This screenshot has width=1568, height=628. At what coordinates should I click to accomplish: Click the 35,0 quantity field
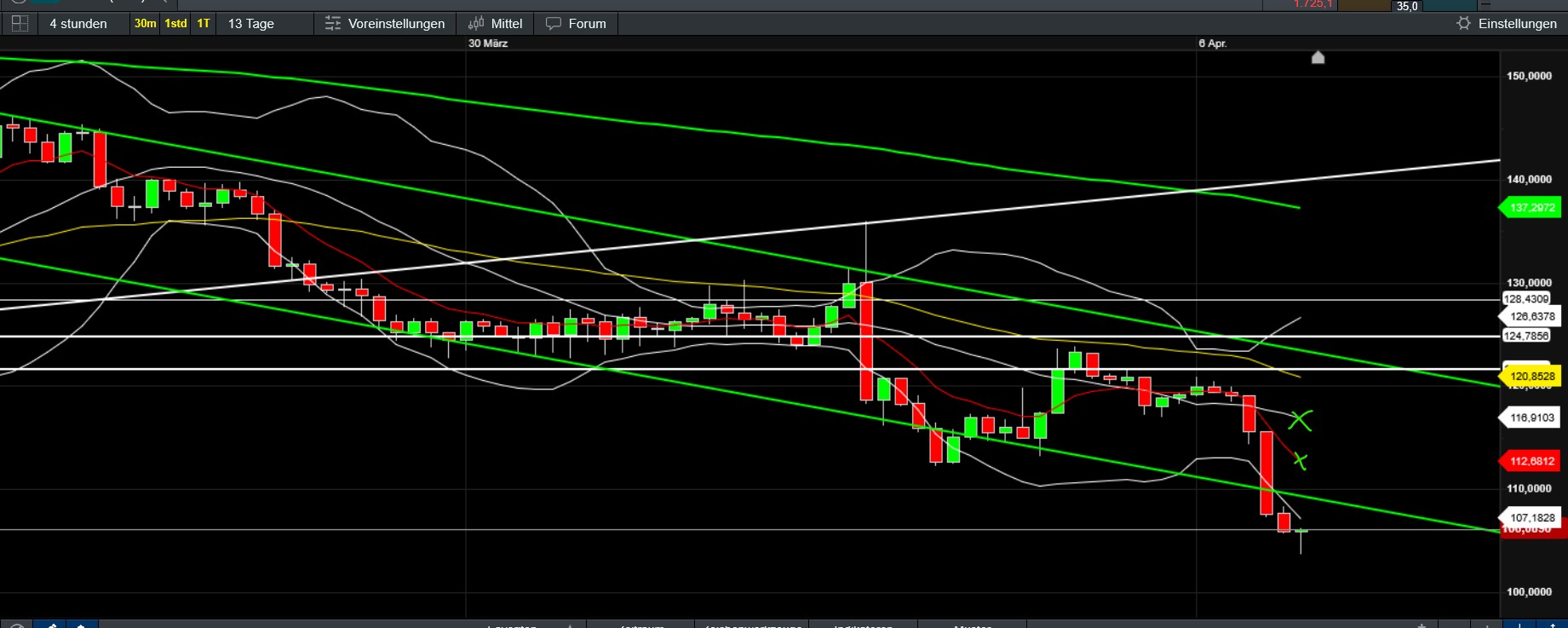pyautogui.click(x=1407, y=6)
